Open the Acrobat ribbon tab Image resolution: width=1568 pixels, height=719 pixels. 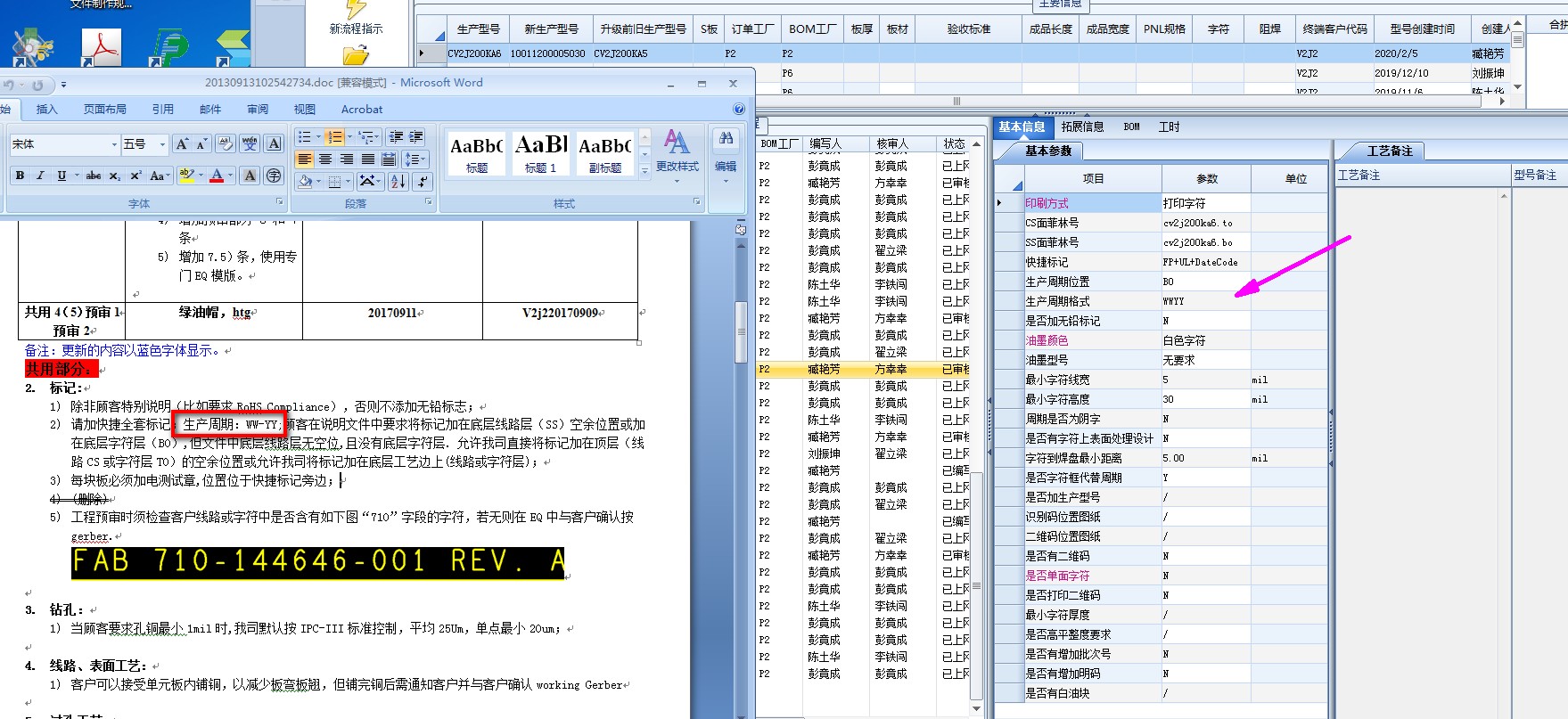point(362,109)
